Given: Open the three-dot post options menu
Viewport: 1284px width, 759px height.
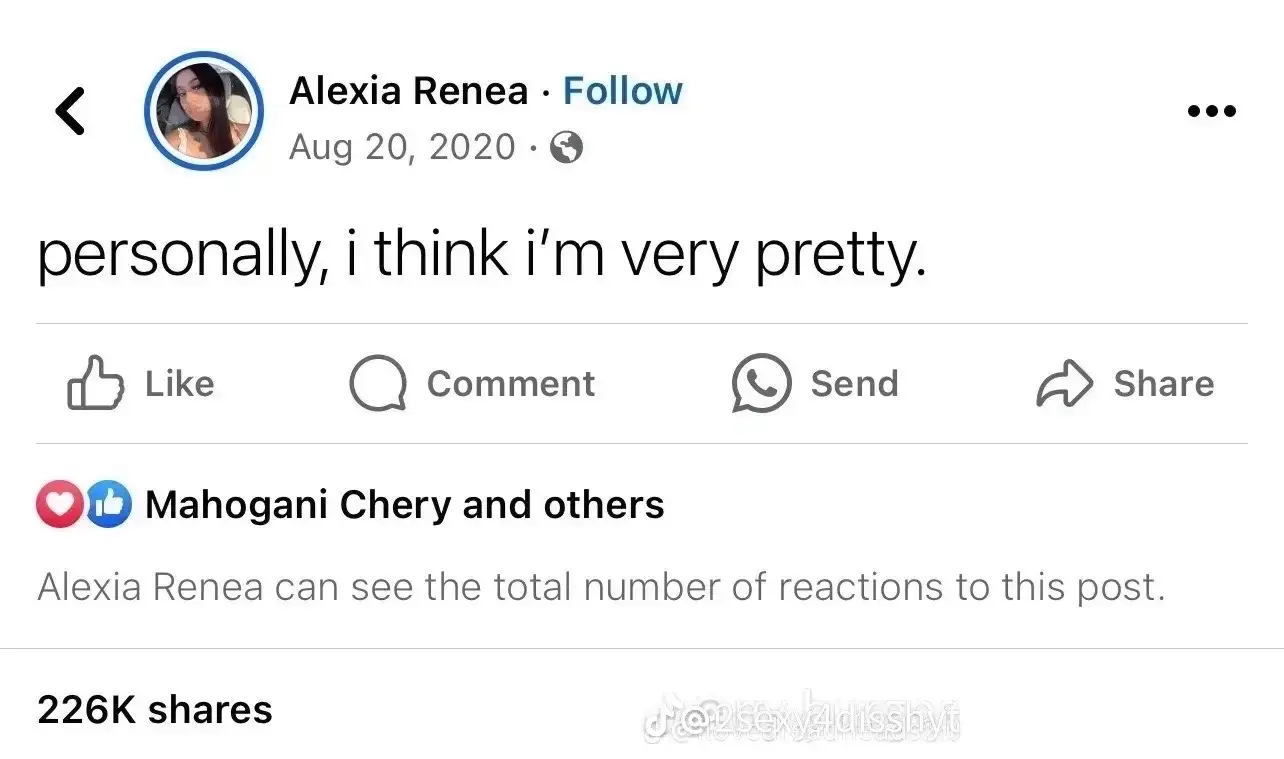Looking at the screenshot, I should 1211,111.
